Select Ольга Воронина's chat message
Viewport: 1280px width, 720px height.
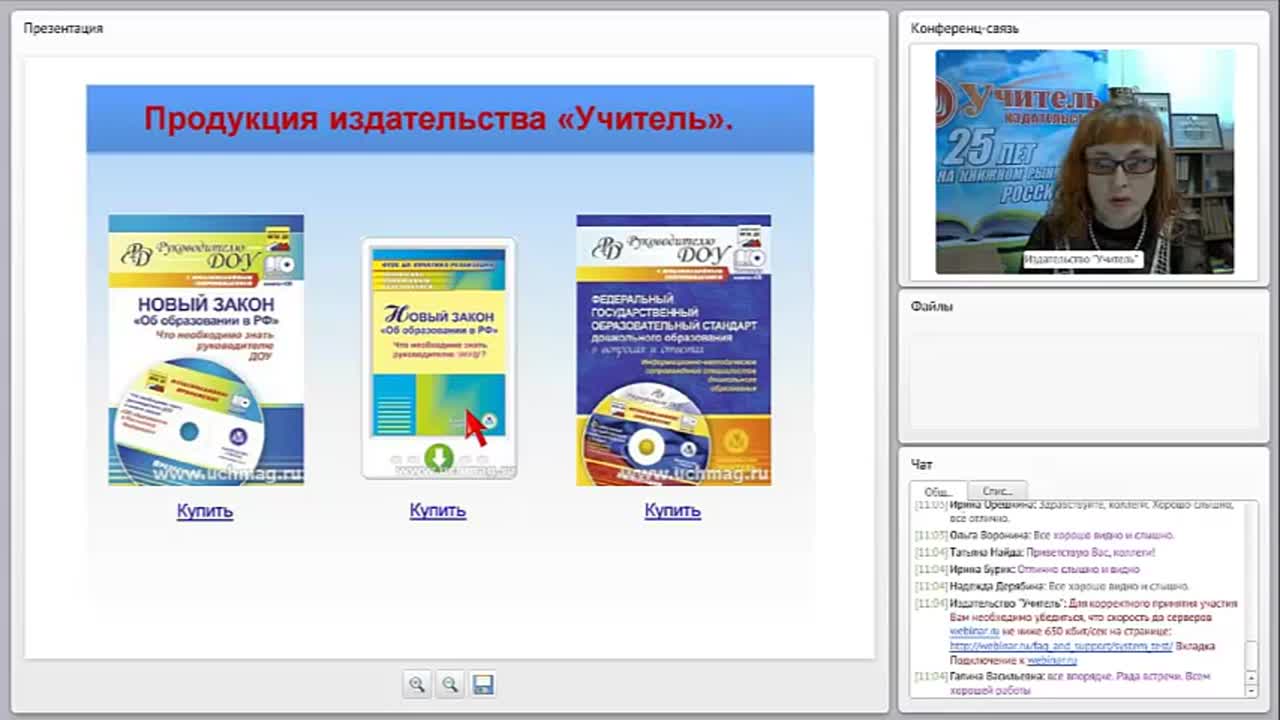pyautogui.click(x=1045, y=535)
